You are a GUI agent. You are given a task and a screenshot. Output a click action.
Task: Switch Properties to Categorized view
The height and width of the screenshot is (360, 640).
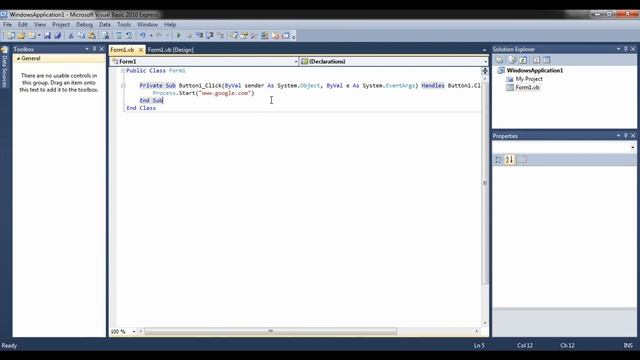point(498,160)
